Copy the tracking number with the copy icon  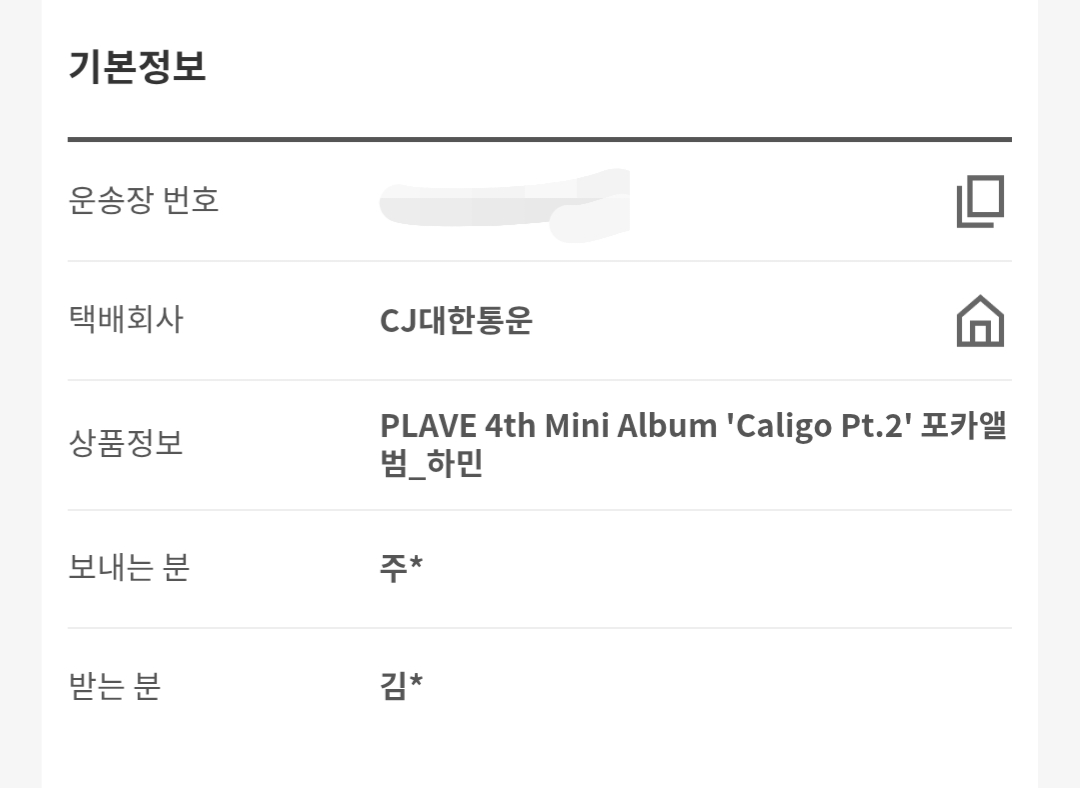click(980, 201)
